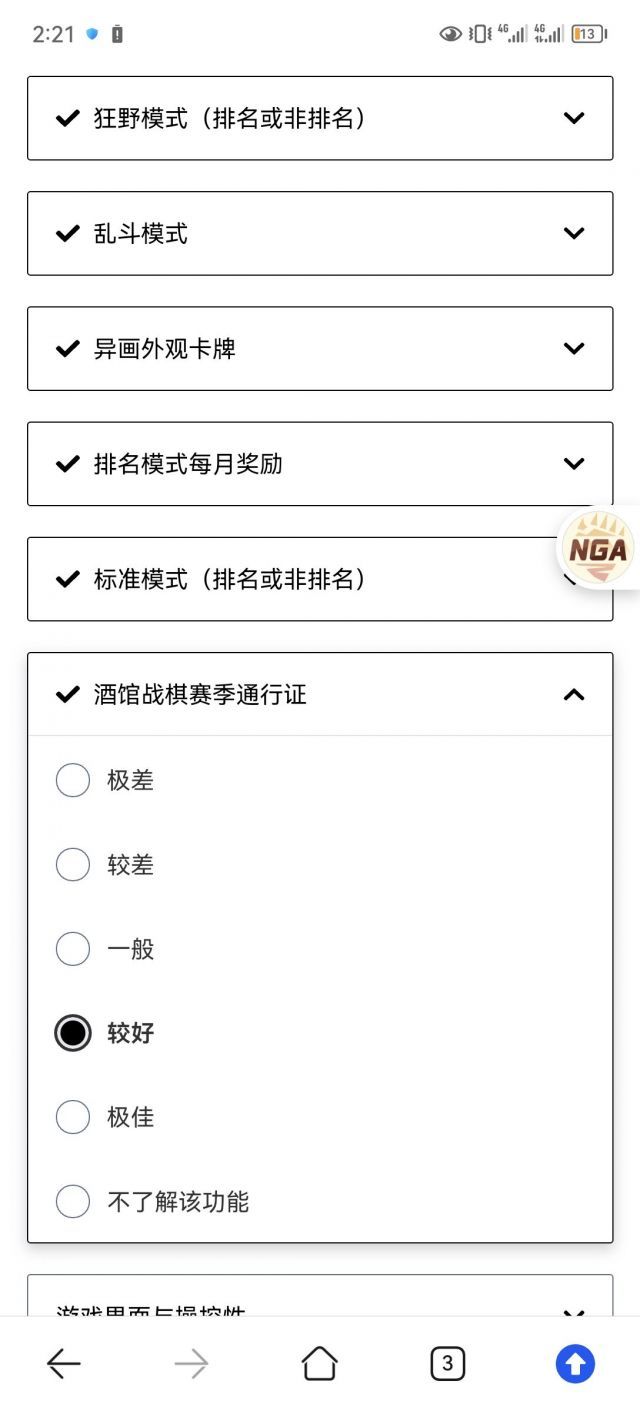Expand the partially visible 游戏界面与操控性 section
The height and width of the screenshot is (1411, 640).
click(320, 1295)
